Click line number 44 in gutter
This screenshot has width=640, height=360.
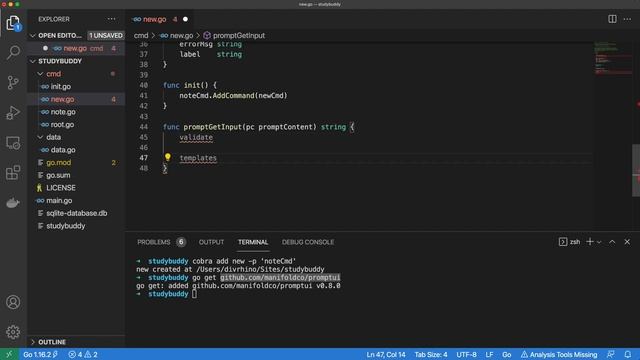143,127
